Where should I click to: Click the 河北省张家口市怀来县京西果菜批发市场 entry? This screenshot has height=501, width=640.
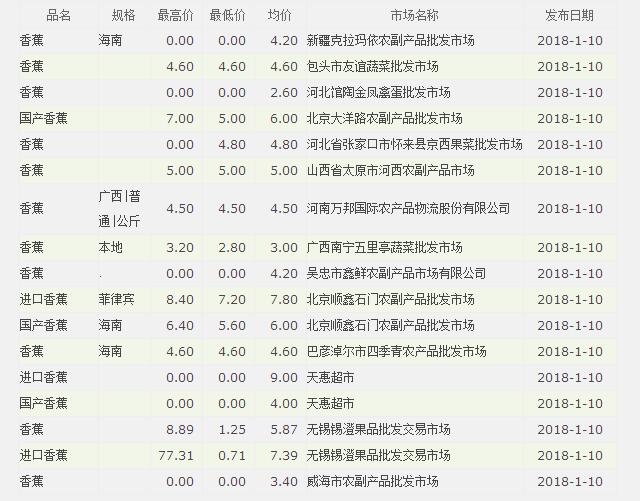pos(414,144)
